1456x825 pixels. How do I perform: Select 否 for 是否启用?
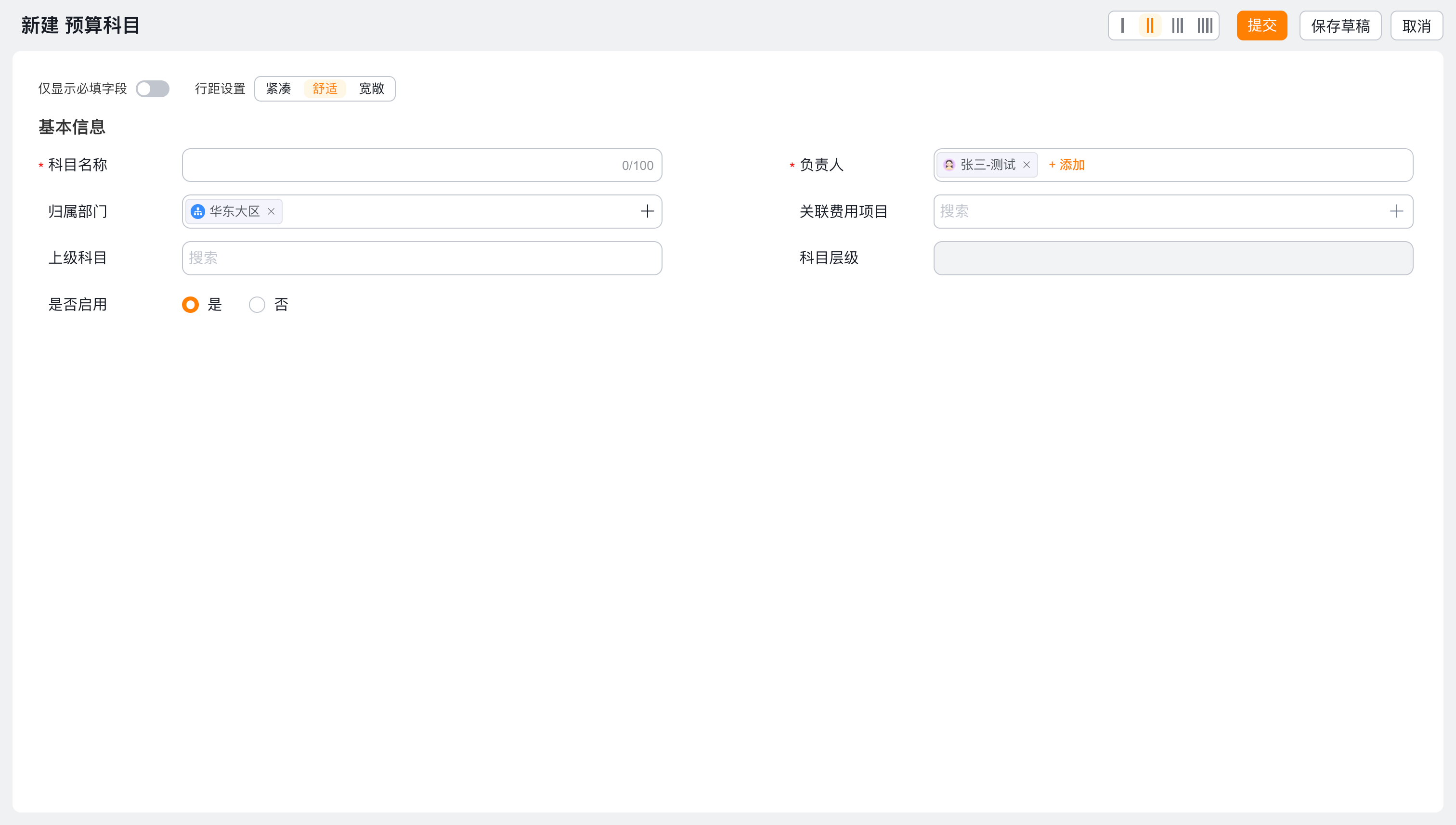tap(257, 305)
